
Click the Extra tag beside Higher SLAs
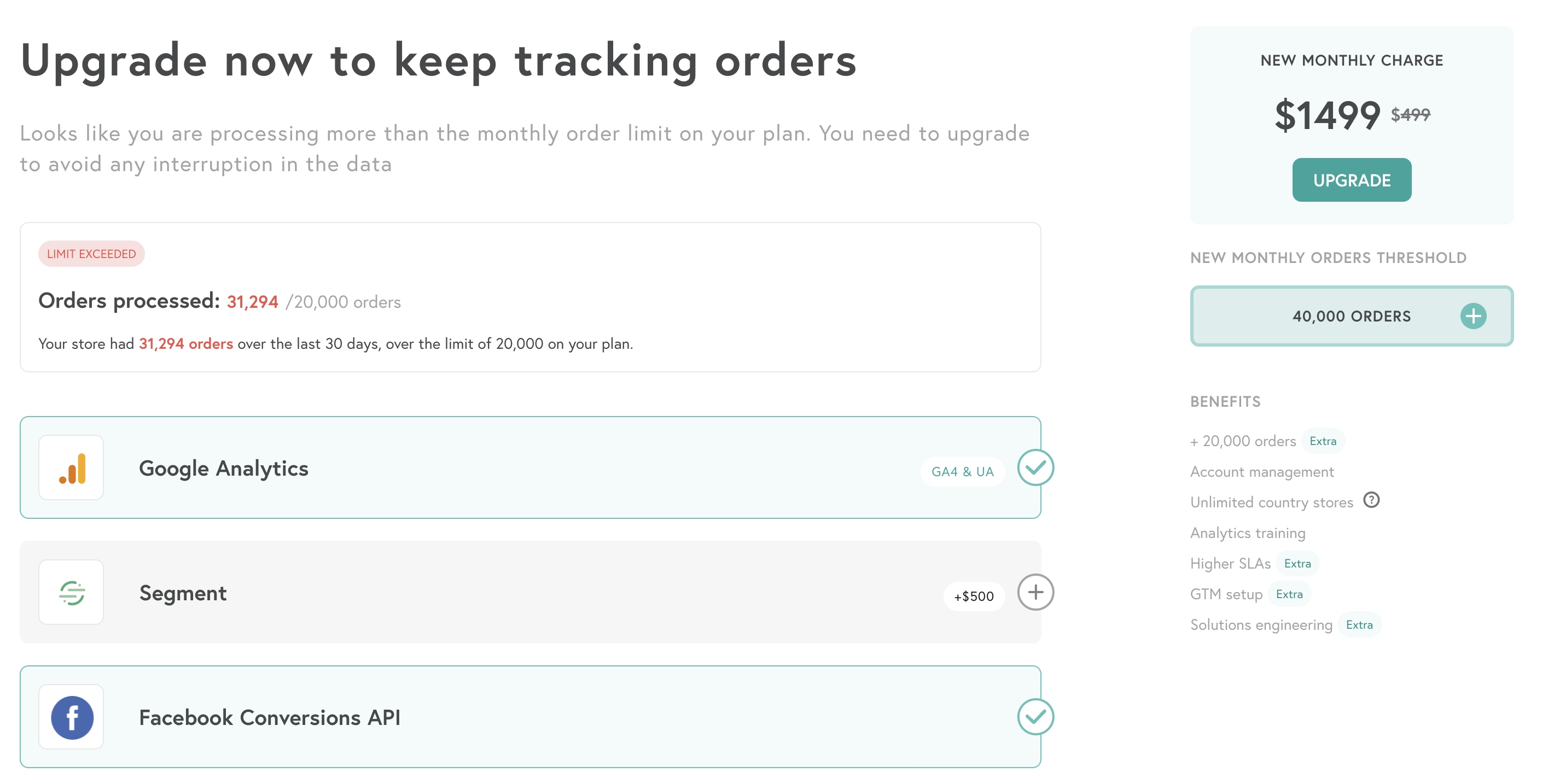[x=1297, y=564]
